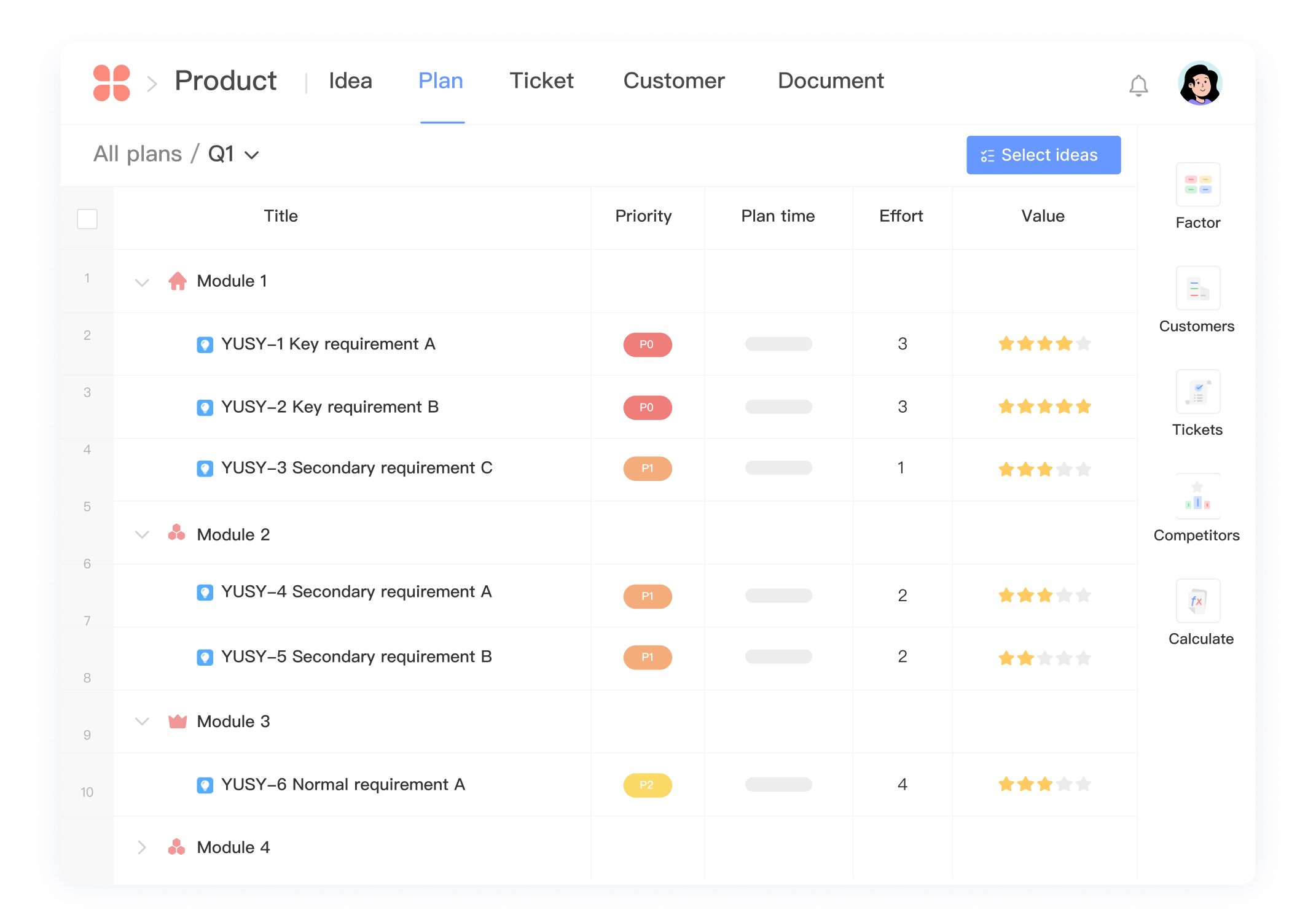Screen dimensions: 1316x923
Task: Toggle the select-all checkbox in table header
Action: (x=87, y=218)
